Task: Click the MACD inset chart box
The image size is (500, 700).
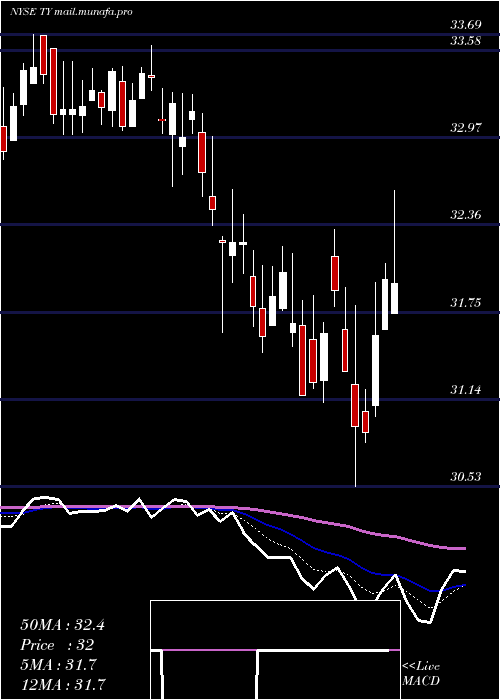Action: pyautogui.click(x=275, y=650)
